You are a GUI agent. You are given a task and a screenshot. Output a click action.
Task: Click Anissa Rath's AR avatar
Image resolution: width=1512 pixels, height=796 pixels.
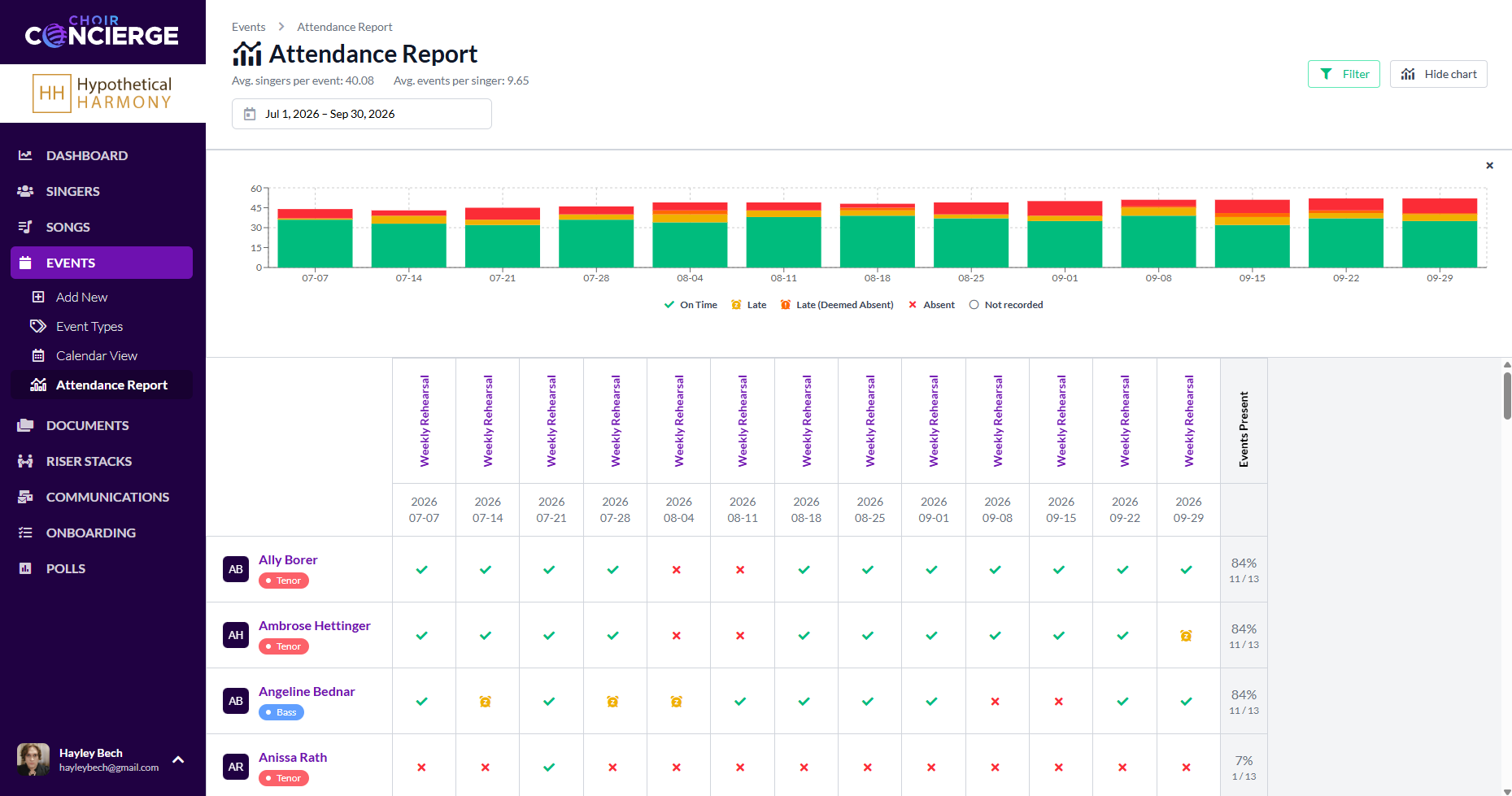[x=236, y=767]
